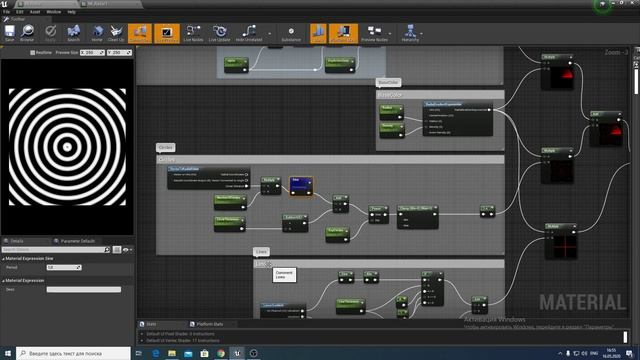Click the Substance toolbar icon
640x360 pixels.
(291, 33)
